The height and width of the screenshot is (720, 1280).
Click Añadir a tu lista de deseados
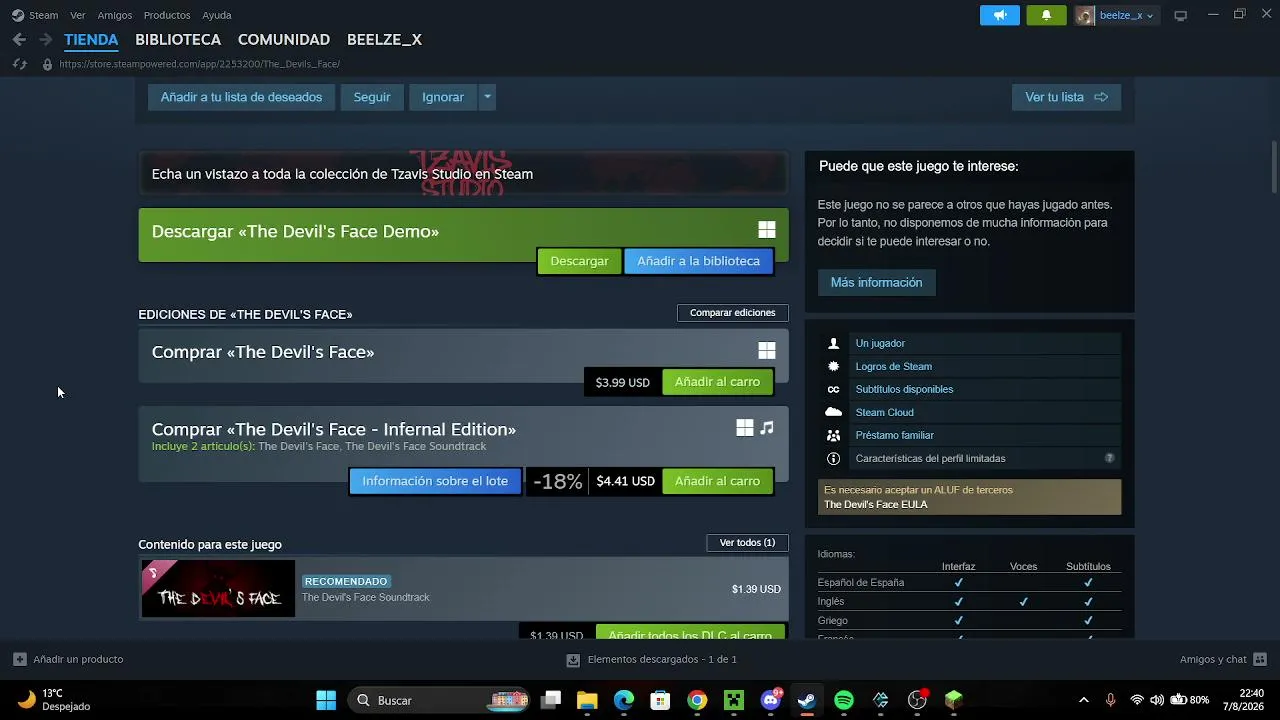coord(241,97)
